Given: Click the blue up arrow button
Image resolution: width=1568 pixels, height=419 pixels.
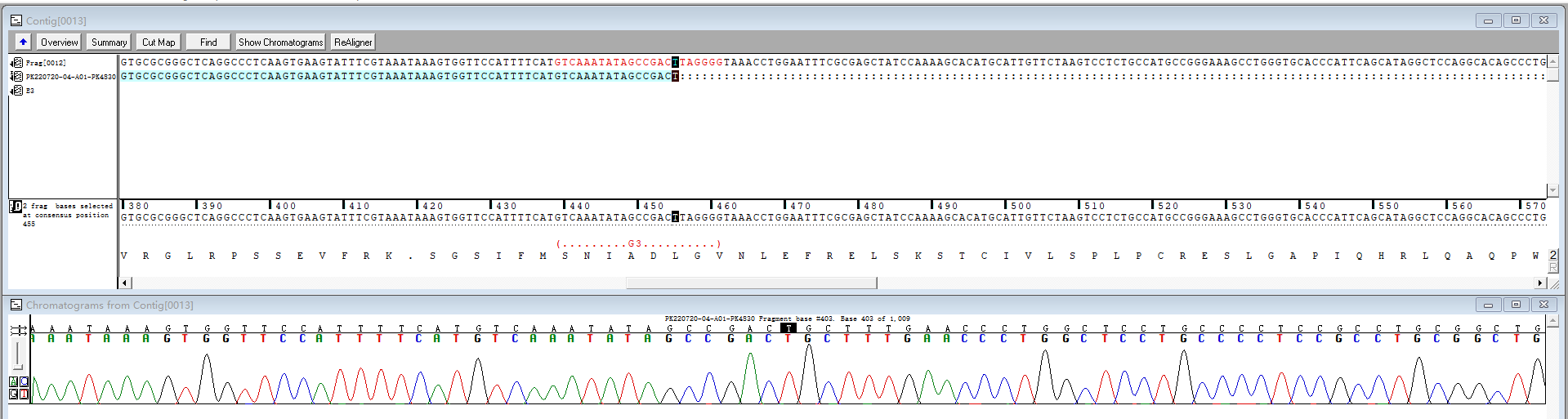Looking at the screenshot, I should pos(23,42).
